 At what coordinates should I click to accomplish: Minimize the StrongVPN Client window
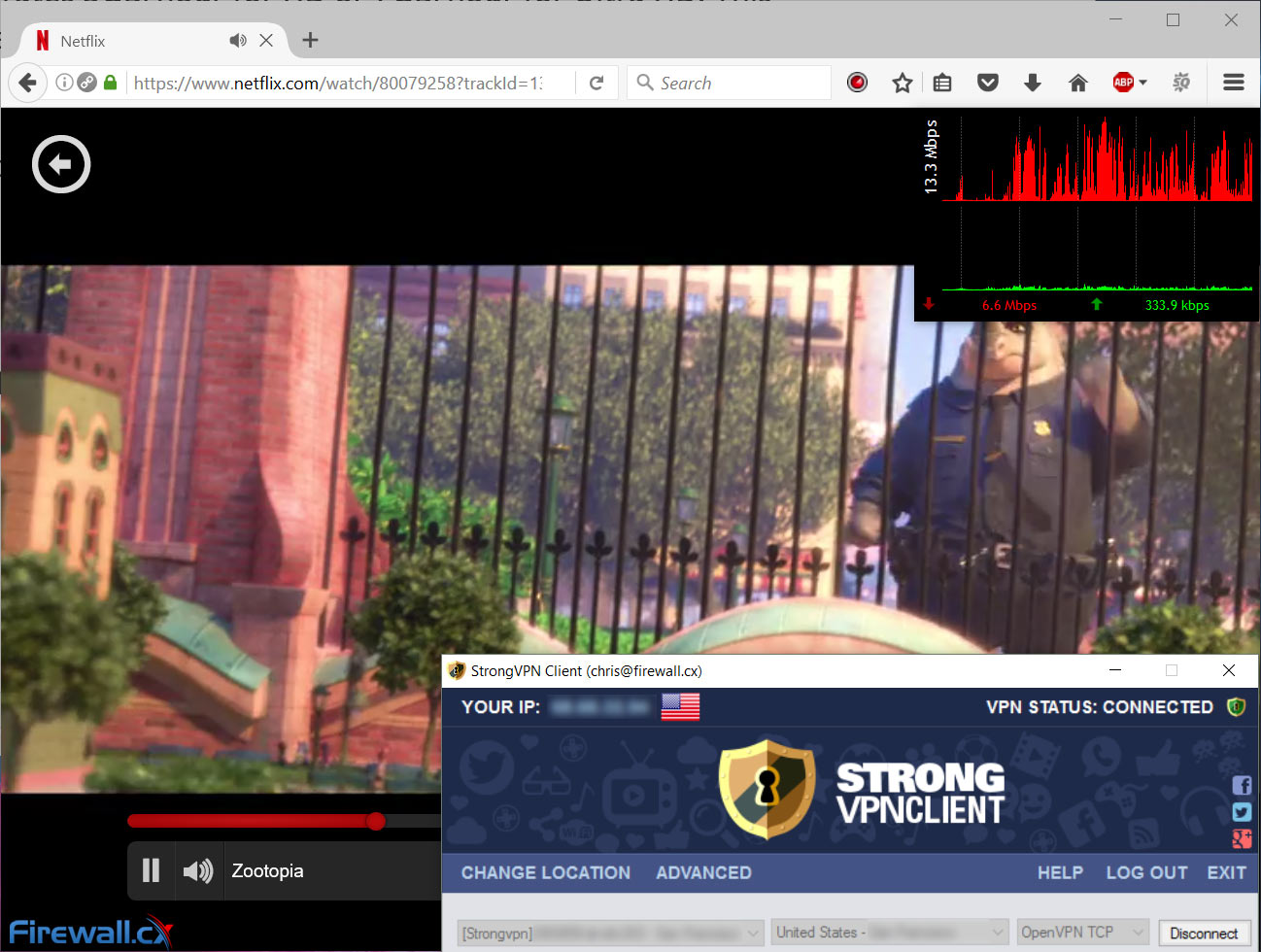(x=1115, y=670)
